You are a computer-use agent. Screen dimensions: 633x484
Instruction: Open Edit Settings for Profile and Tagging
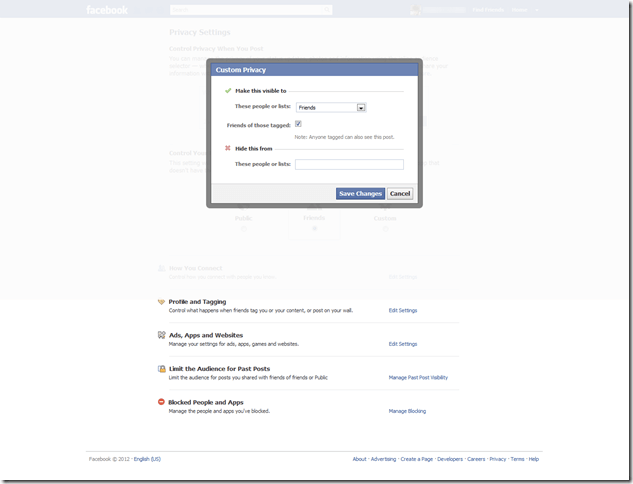[x=403, y=310]
